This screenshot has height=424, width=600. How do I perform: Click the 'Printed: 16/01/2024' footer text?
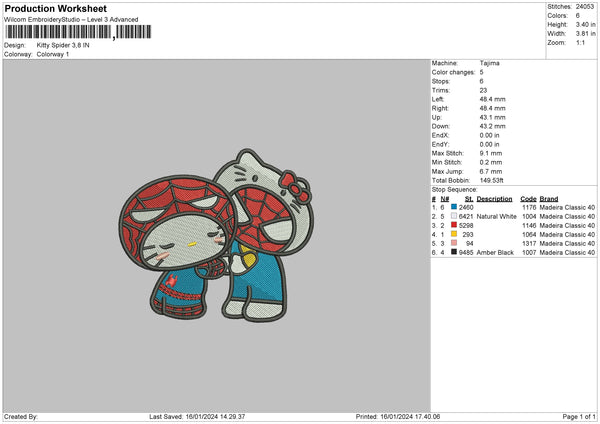click(x=398, y=417)
